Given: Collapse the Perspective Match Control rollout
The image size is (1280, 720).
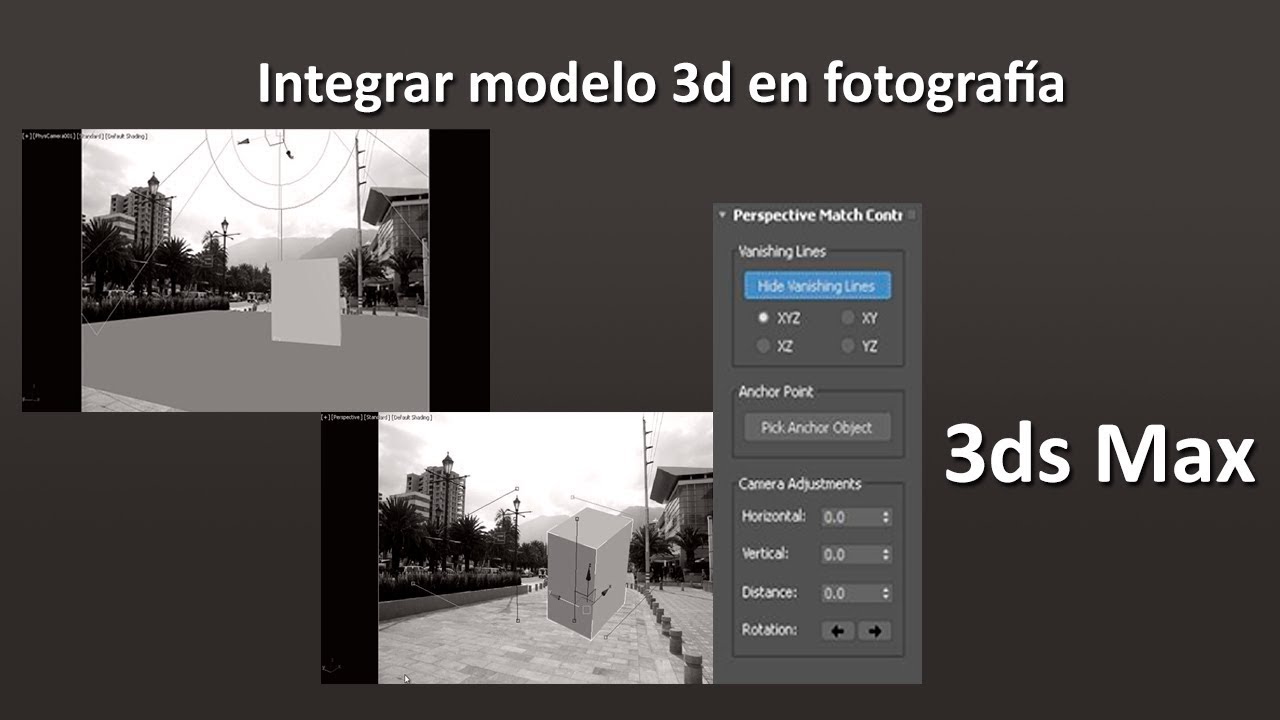Looking at the screenshot, I should tap(722, 215).
